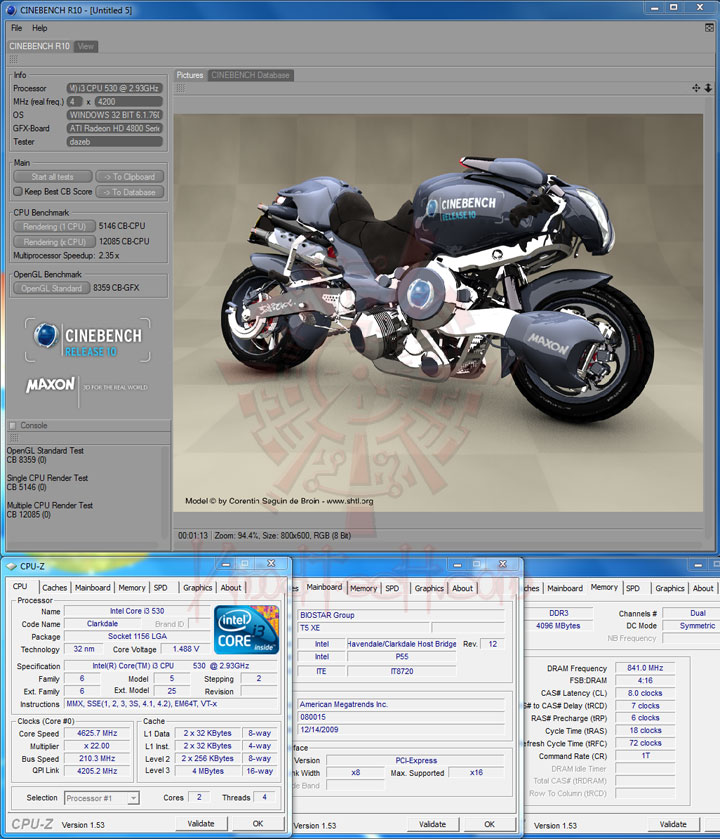Click the CPU-Z title bar icon

pos(11,566)
